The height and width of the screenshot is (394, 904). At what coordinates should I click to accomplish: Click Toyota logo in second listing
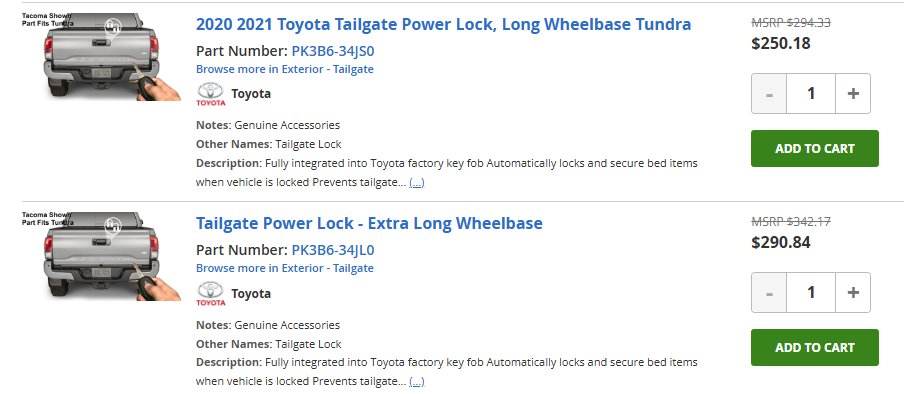[x=210, y=294]
